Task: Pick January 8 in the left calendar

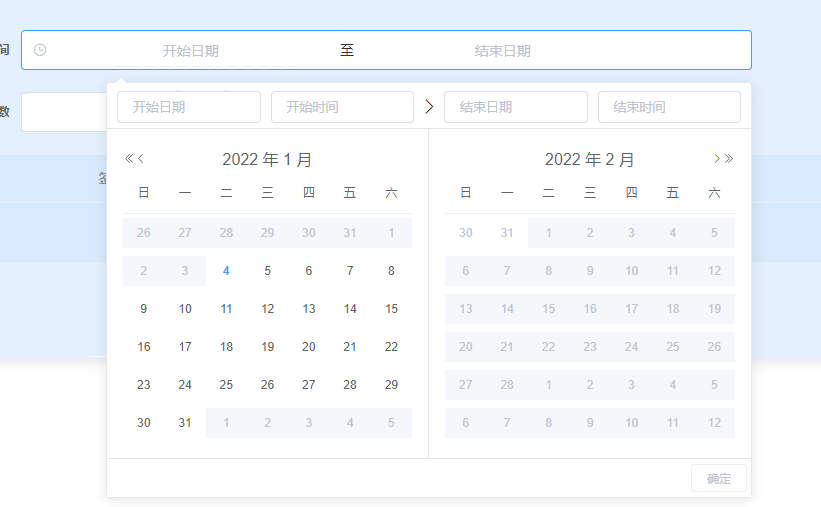Action: pyautogui.click(x=391, y=271)
